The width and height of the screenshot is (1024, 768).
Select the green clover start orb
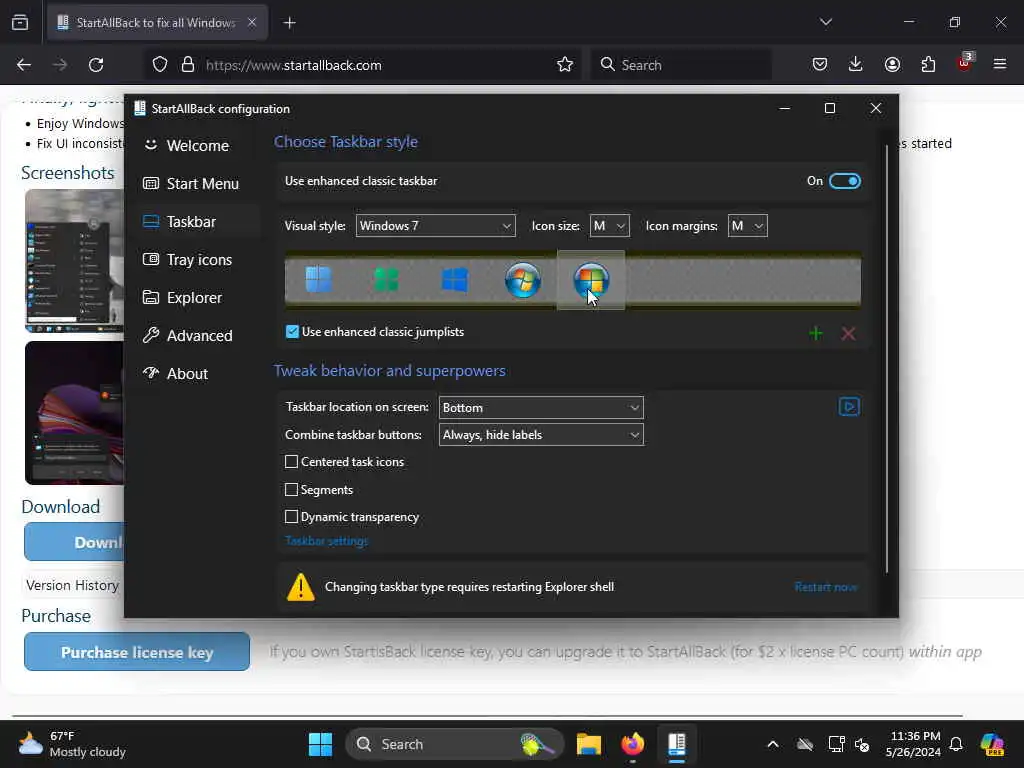(387, 280)
